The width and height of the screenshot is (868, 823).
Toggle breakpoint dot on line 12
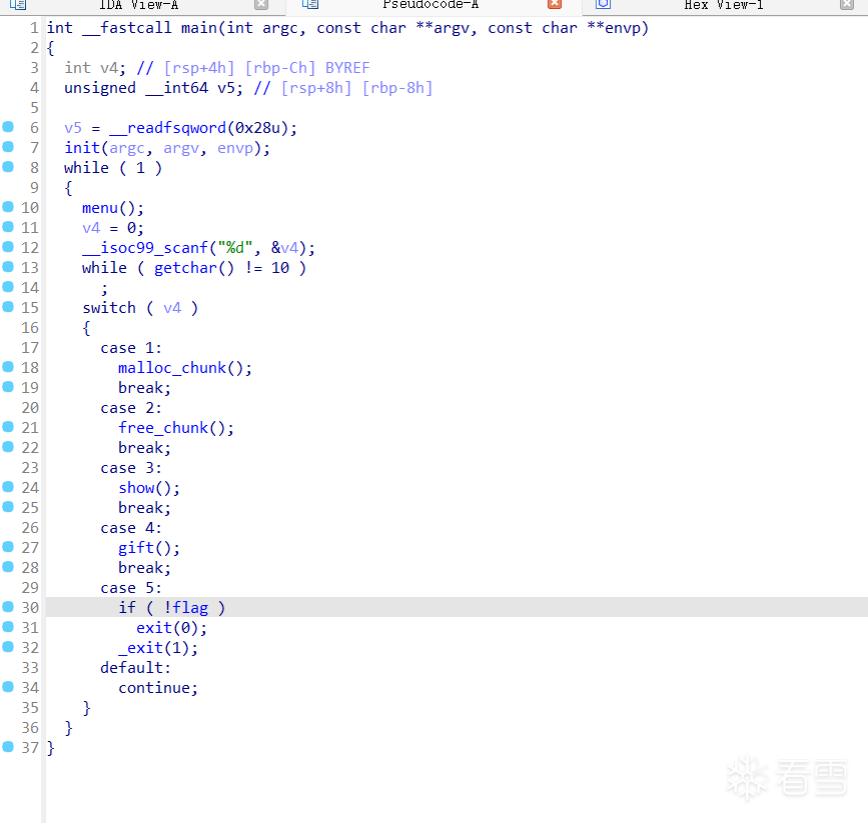(x=8, y=247)
